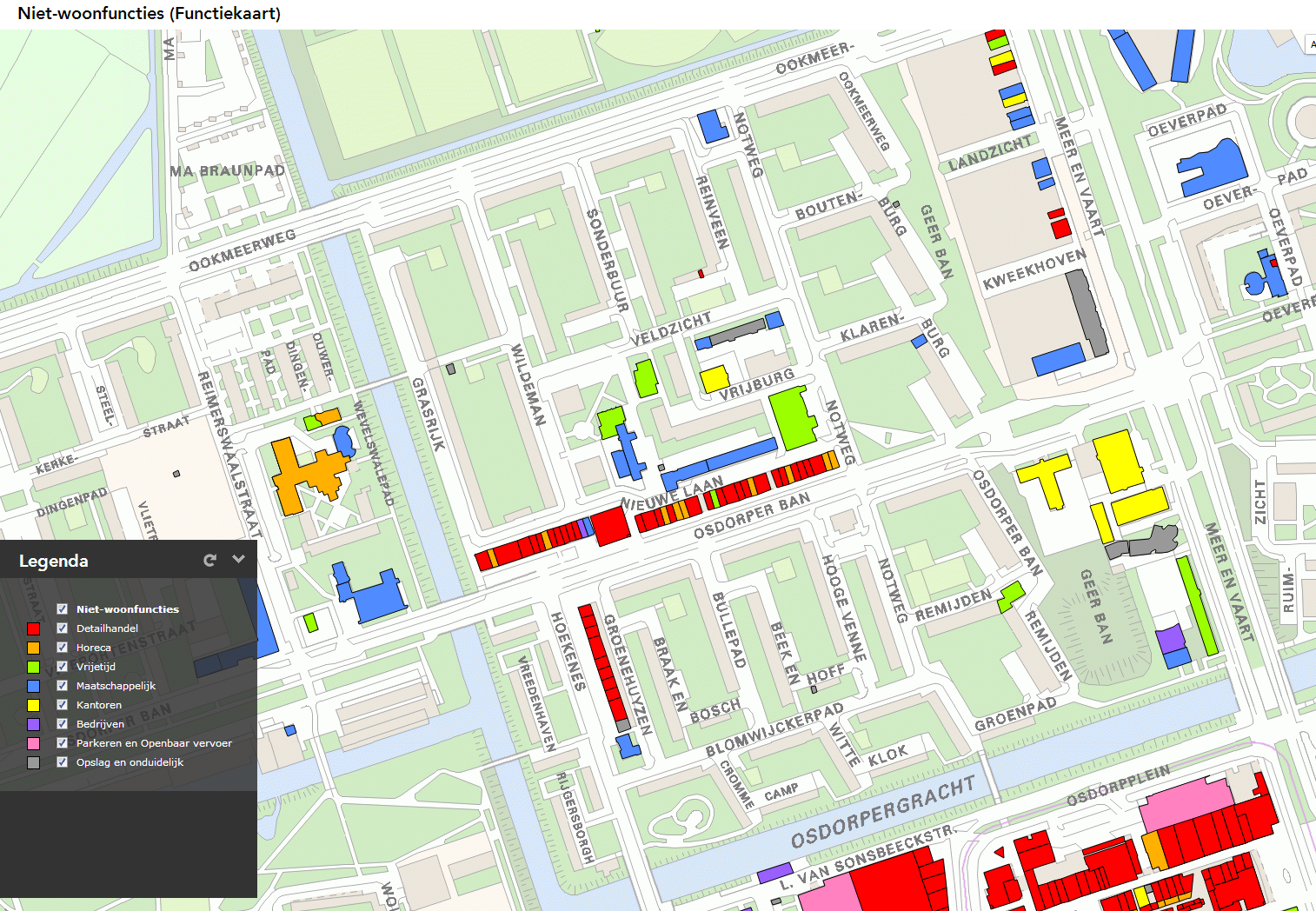Click the orange Horeca color swatch

point(33,648)
